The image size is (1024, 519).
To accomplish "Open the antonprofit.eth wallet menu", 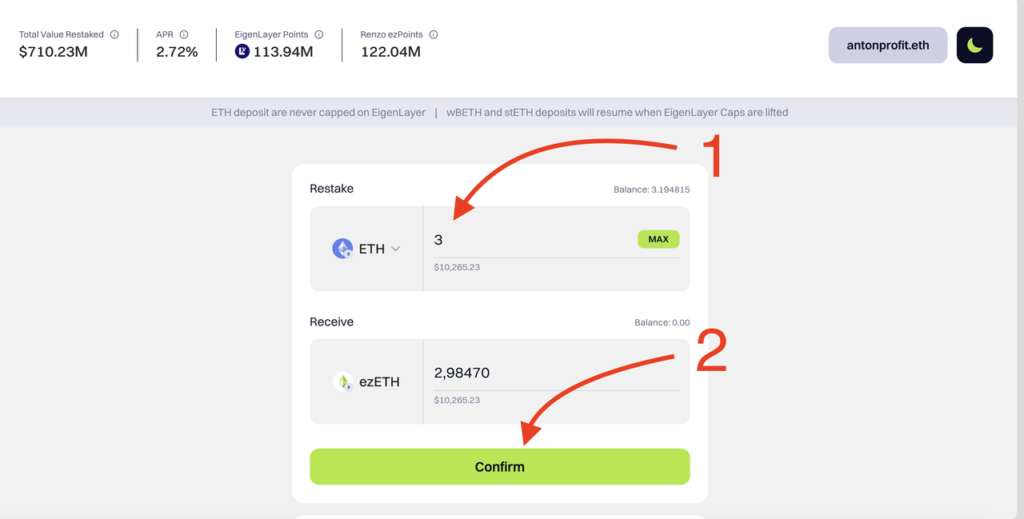I will click(887, 45).
